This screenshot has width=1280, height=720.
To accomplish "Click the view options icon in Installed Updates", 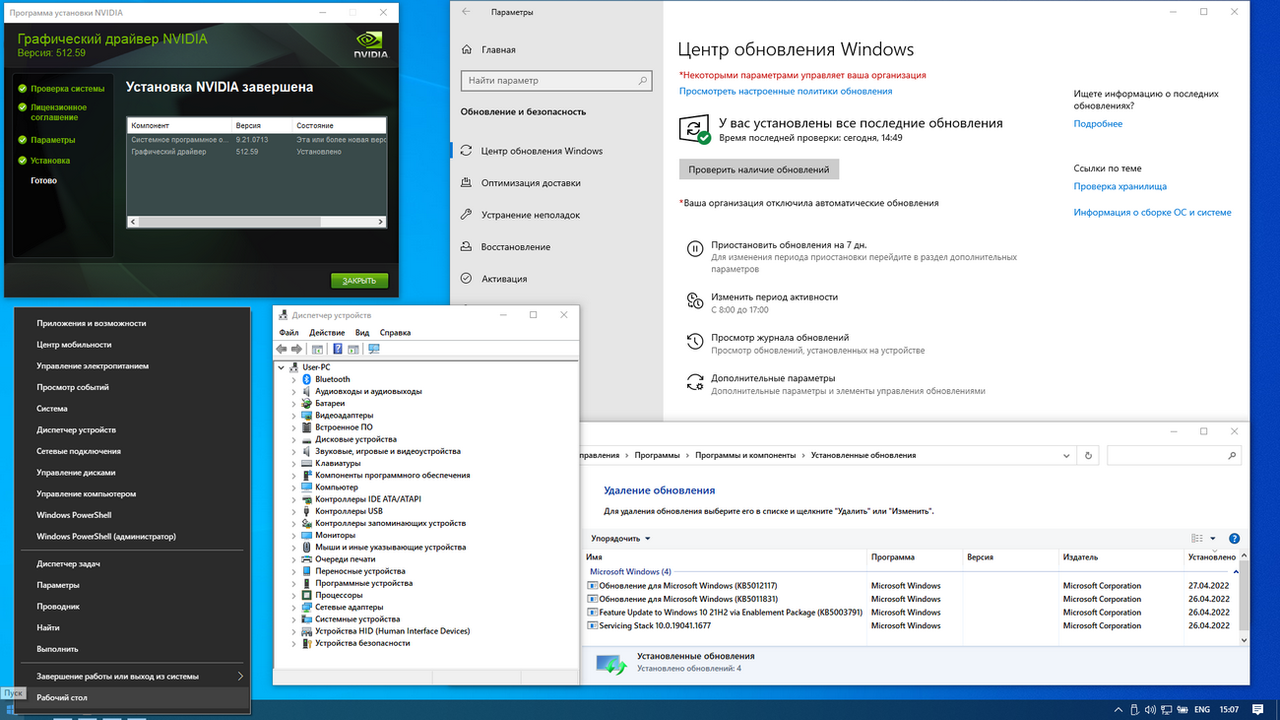I will tap(1198, 538).
